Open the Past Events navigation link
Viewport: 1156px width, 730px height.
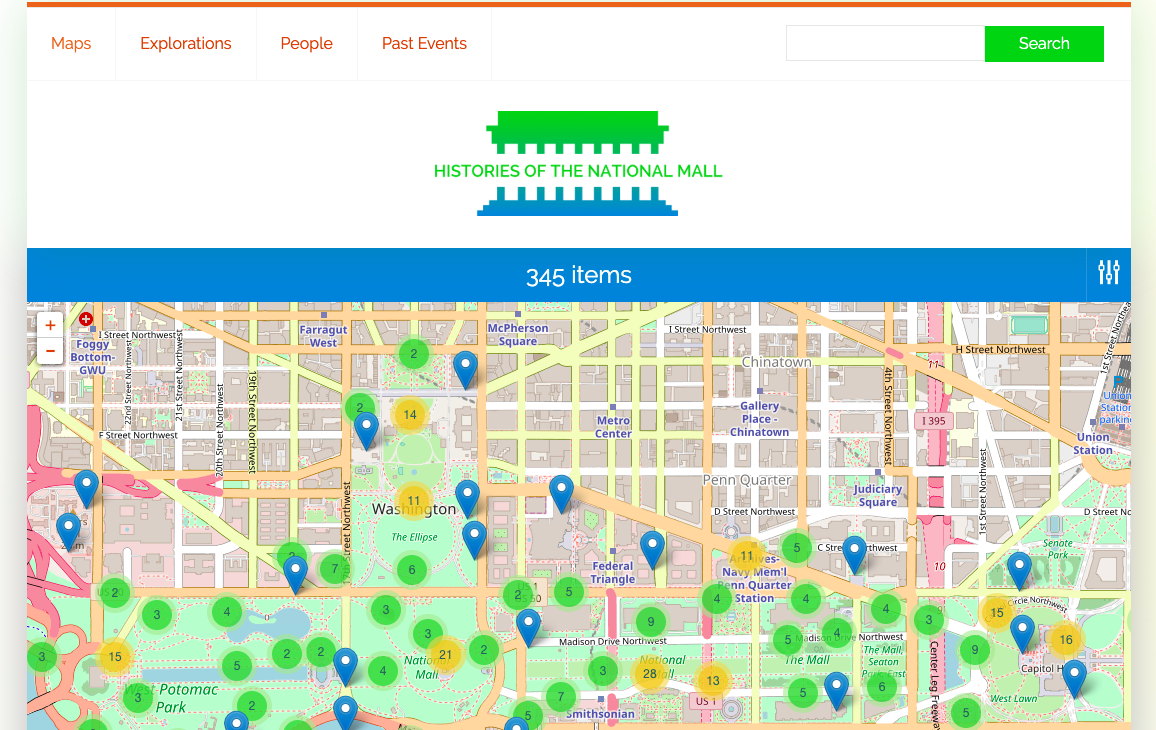click(x=424, y=44)
